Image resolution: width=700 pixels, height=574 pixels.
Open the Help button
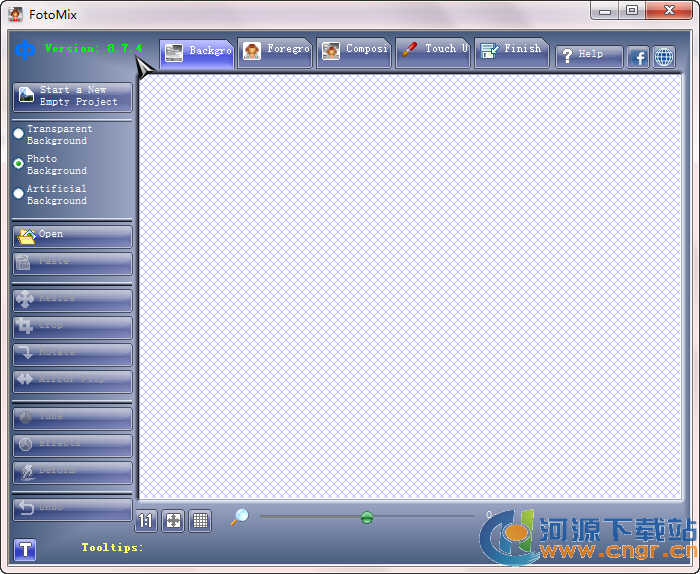click(x=589, y=56)
